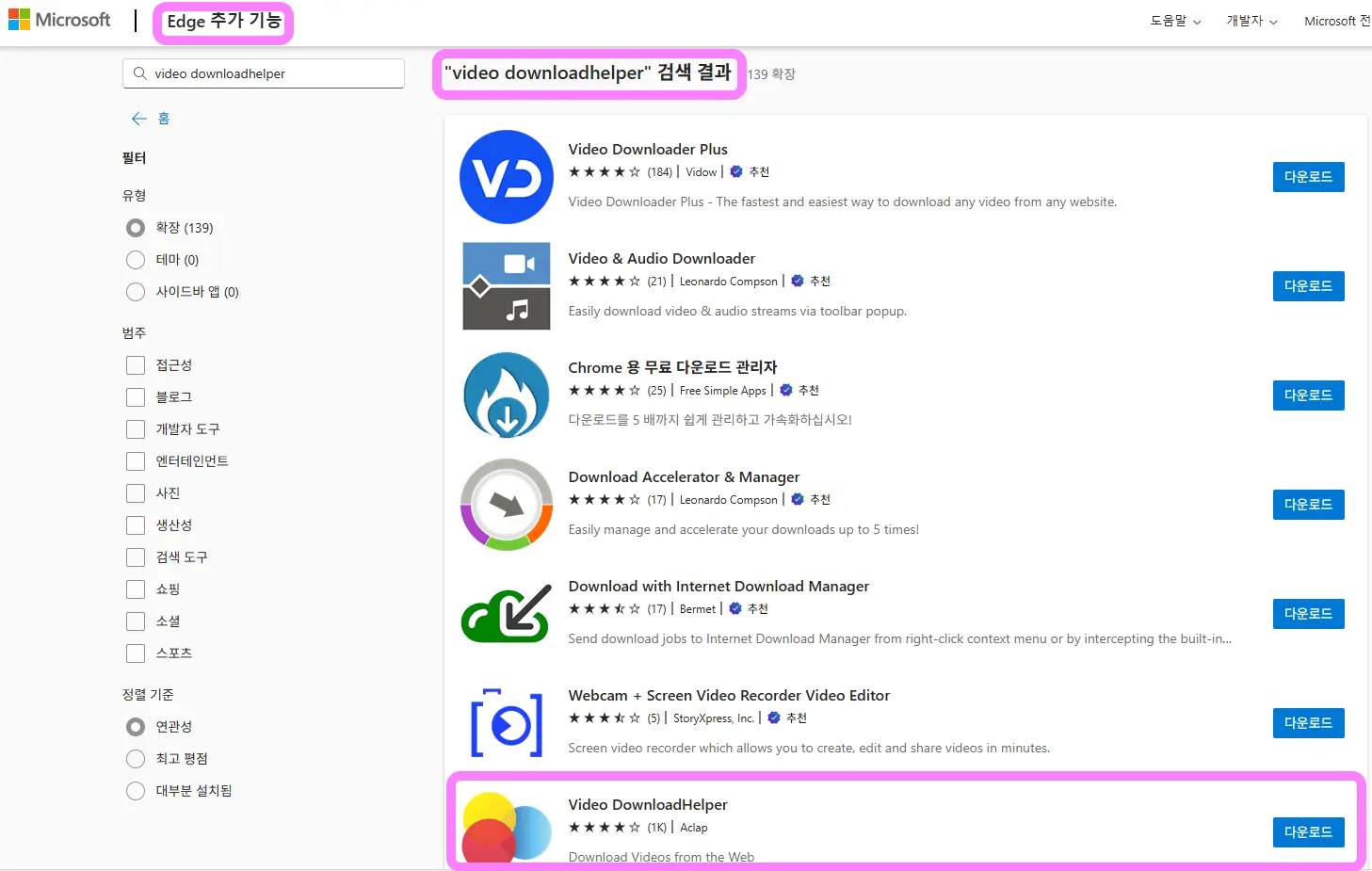
Task: Click the back arrow next to 홈
Action: pyautogui.click(x=139, y=119)
